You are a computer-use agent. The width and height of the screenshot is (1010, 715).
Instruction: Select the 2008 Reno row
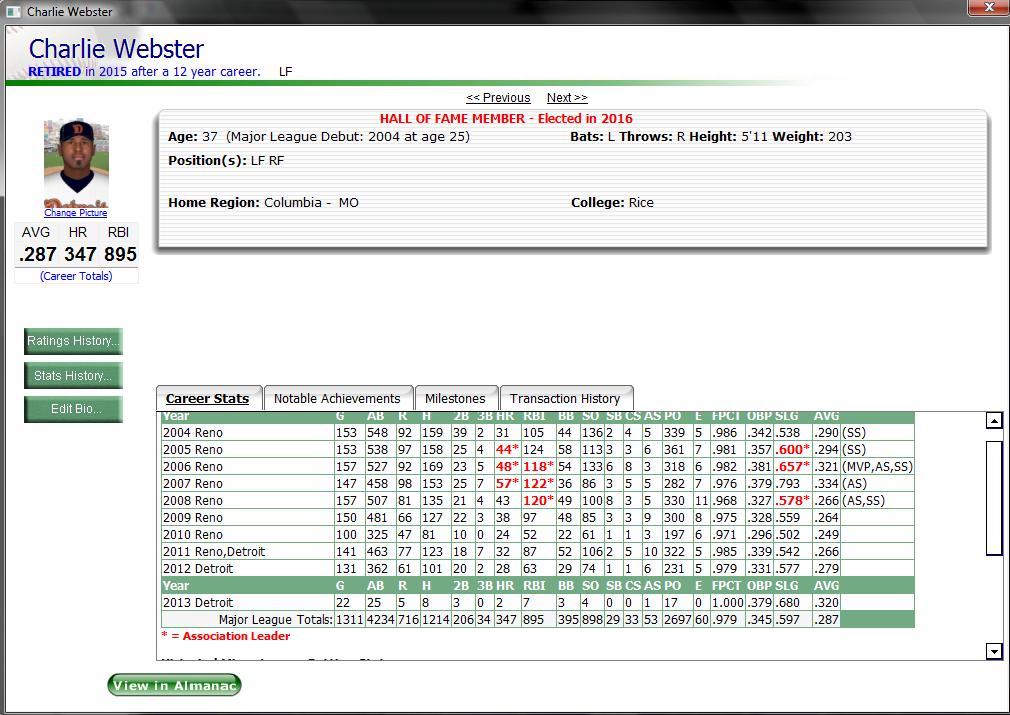[x=537, y=500]
